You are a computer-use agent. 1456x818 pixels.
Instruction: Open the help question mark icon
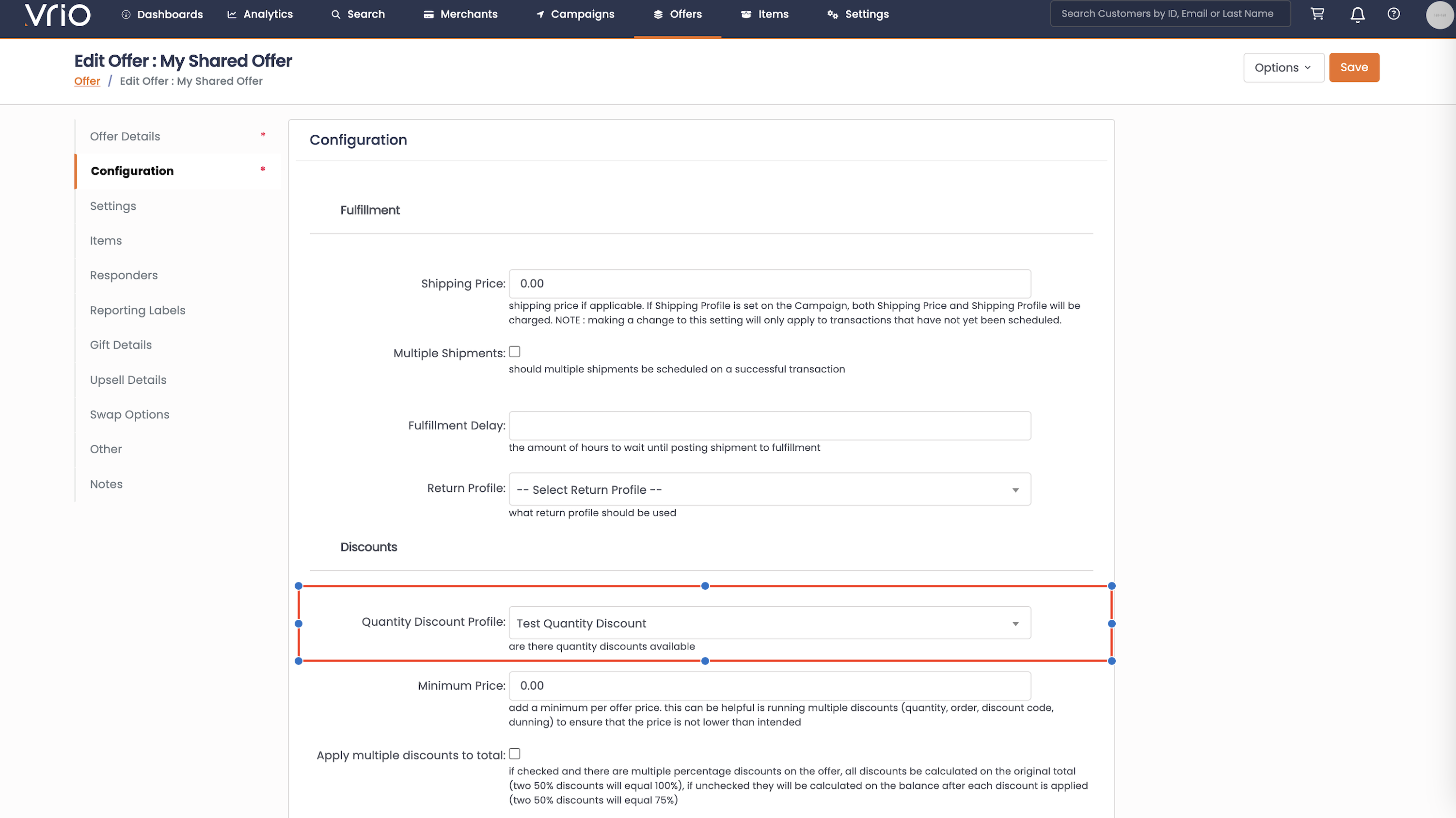1394,14
